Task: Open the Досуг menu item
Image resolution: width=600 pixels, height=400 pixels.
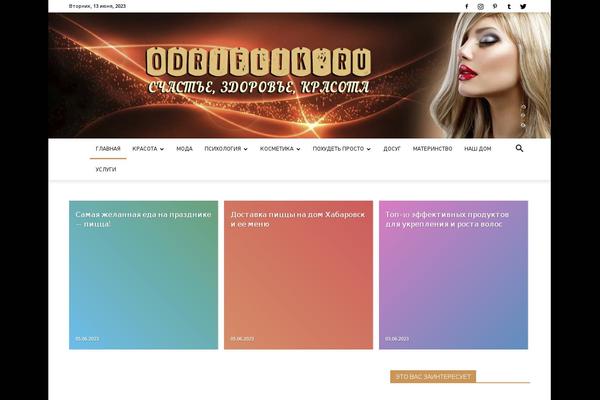Action: (x=392, y=149)
